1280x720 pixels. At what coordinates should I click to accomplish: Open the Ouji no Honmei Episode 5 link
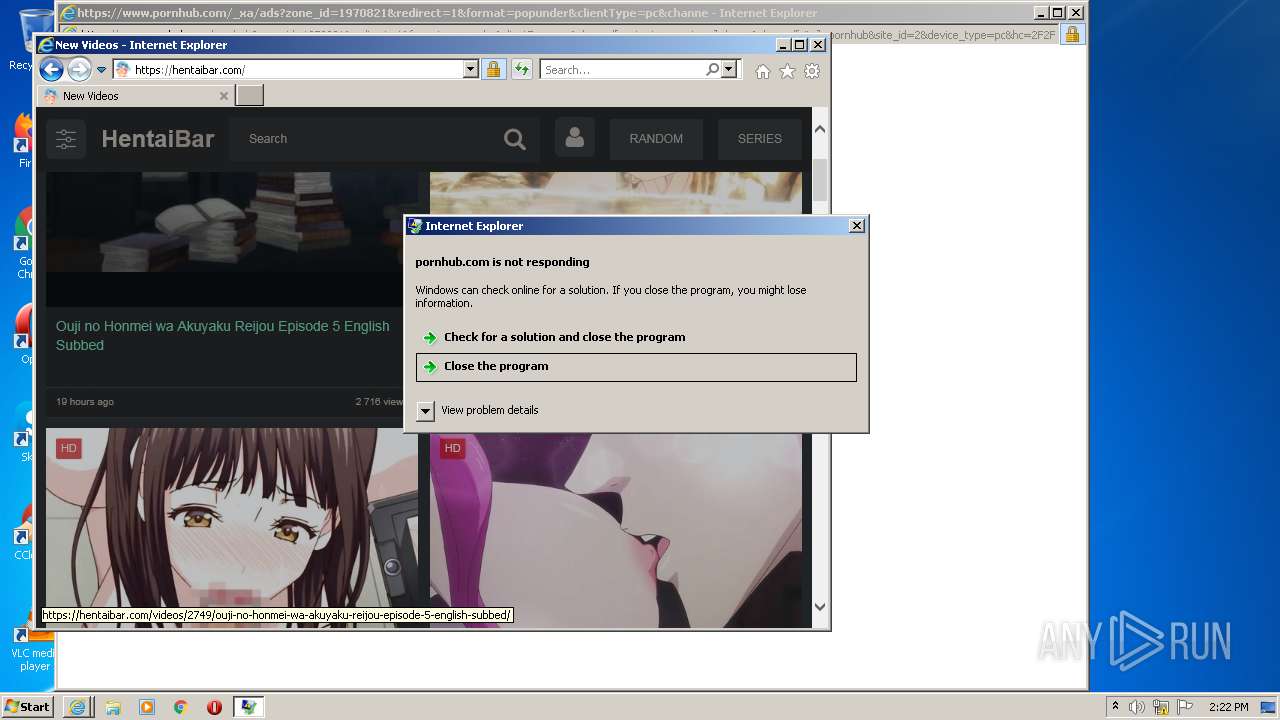222,336
